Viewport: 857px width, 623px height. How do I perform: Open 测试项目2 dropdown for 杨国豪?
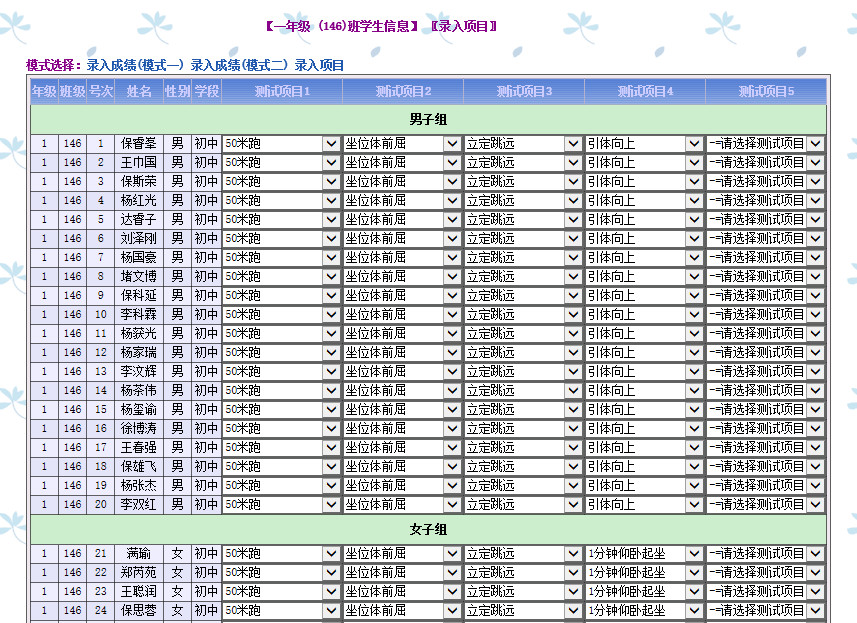[402, 257]
